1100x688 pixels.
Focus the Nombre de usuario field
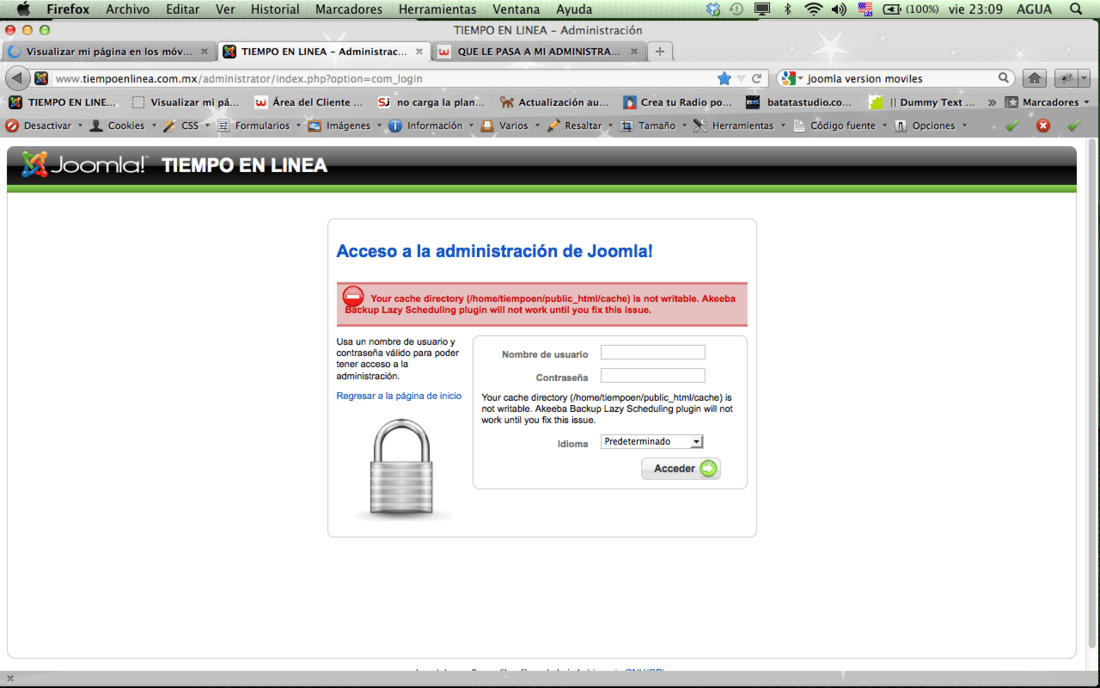coord(652,353)
